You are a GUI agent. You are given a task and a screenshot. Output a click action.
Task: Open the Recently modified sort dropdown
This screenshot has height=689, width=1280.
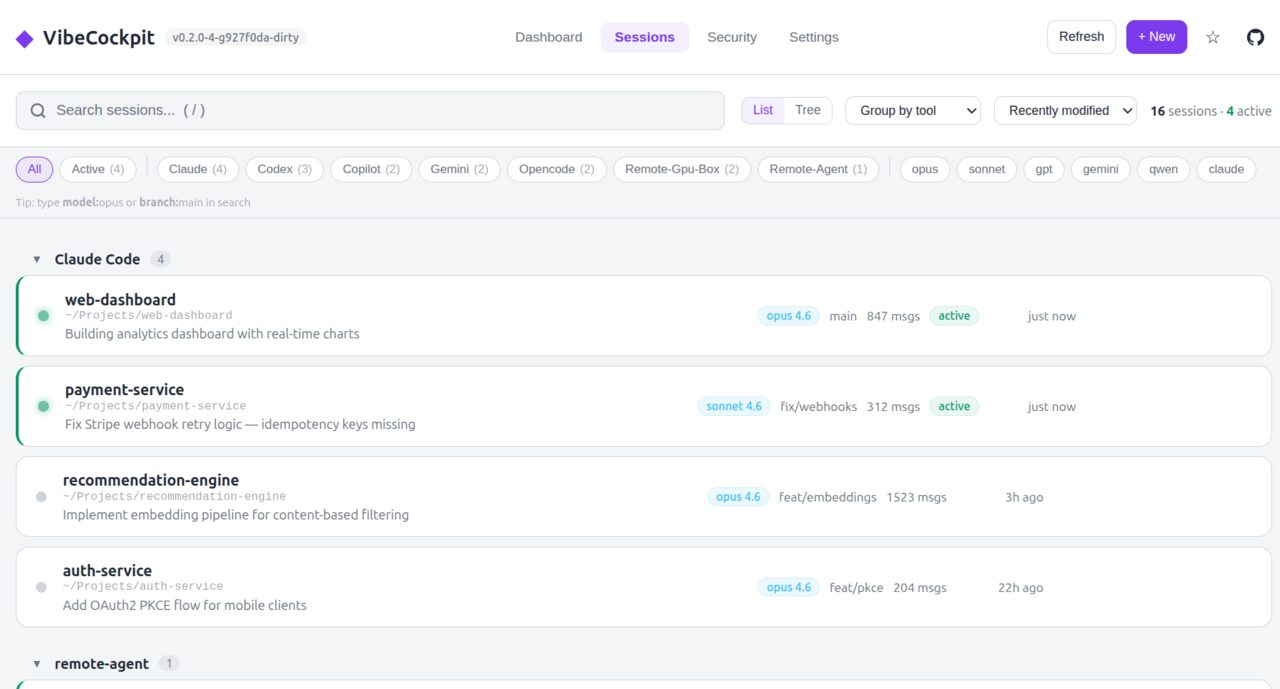click(x=1064, y=111)
